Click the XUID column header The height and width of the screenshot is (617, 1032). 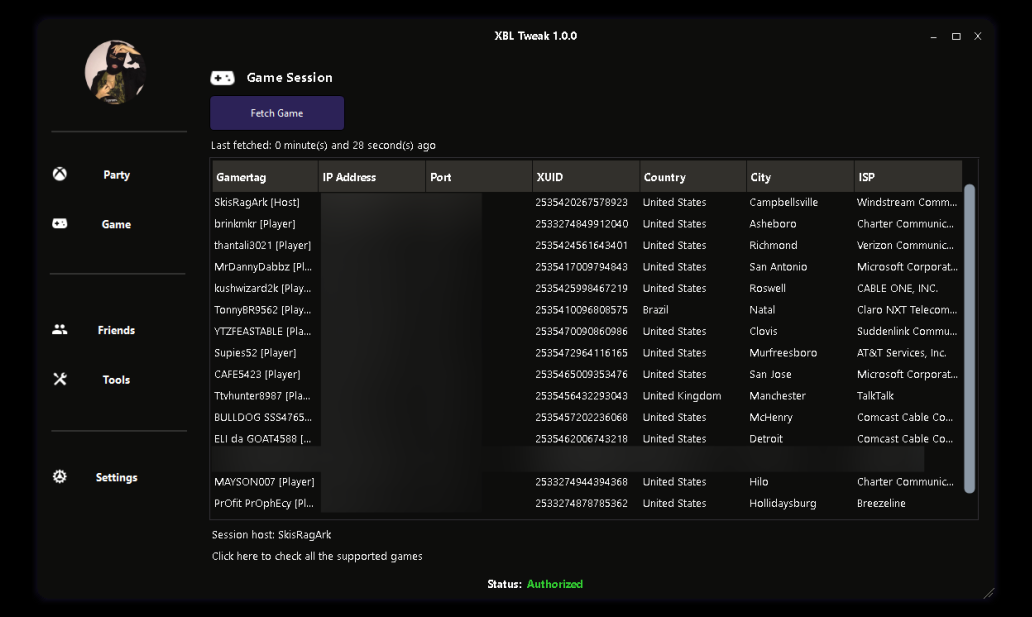586,177
